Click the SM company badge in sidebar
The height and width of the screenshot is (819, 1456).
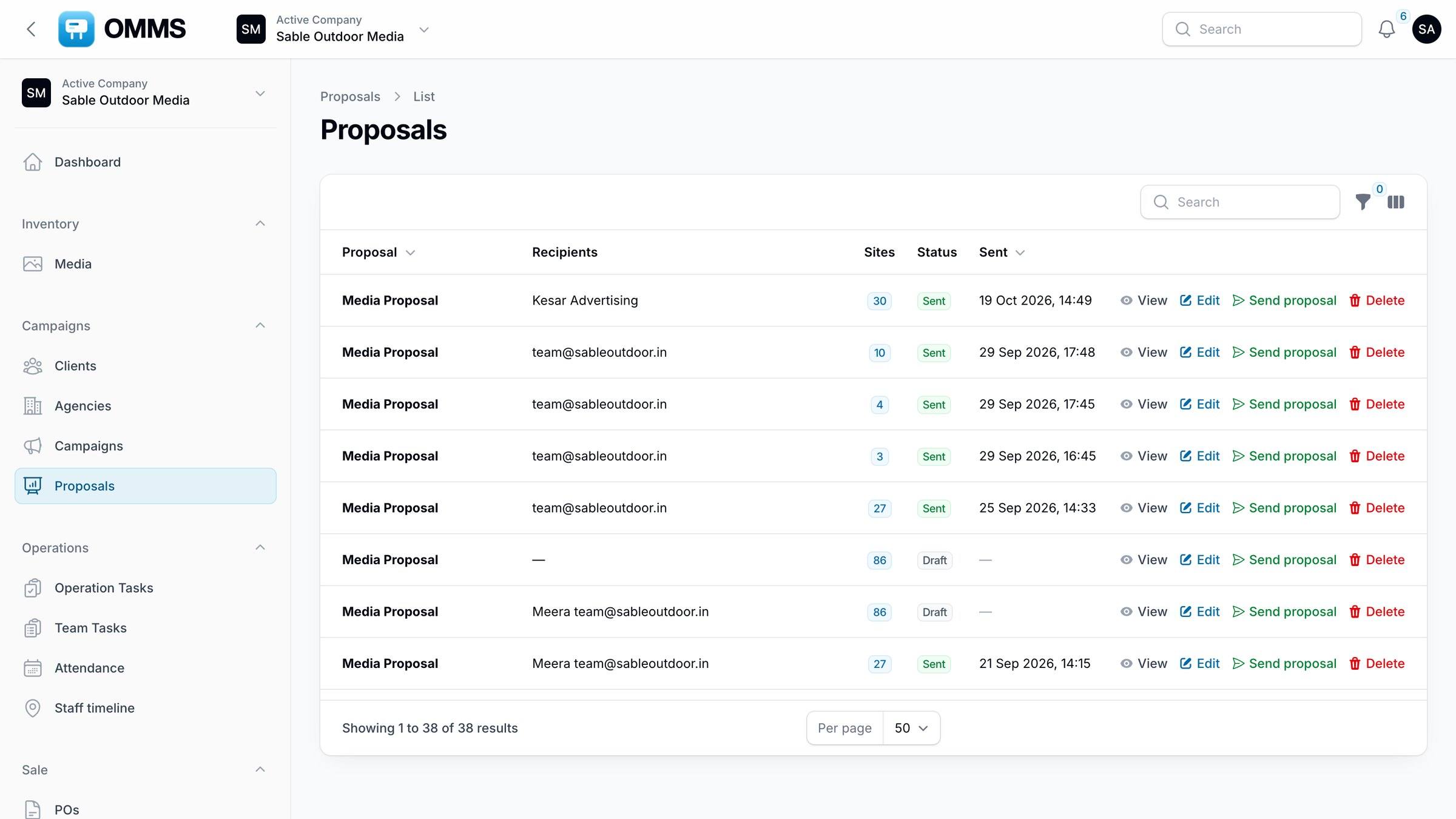coord(36,93)
